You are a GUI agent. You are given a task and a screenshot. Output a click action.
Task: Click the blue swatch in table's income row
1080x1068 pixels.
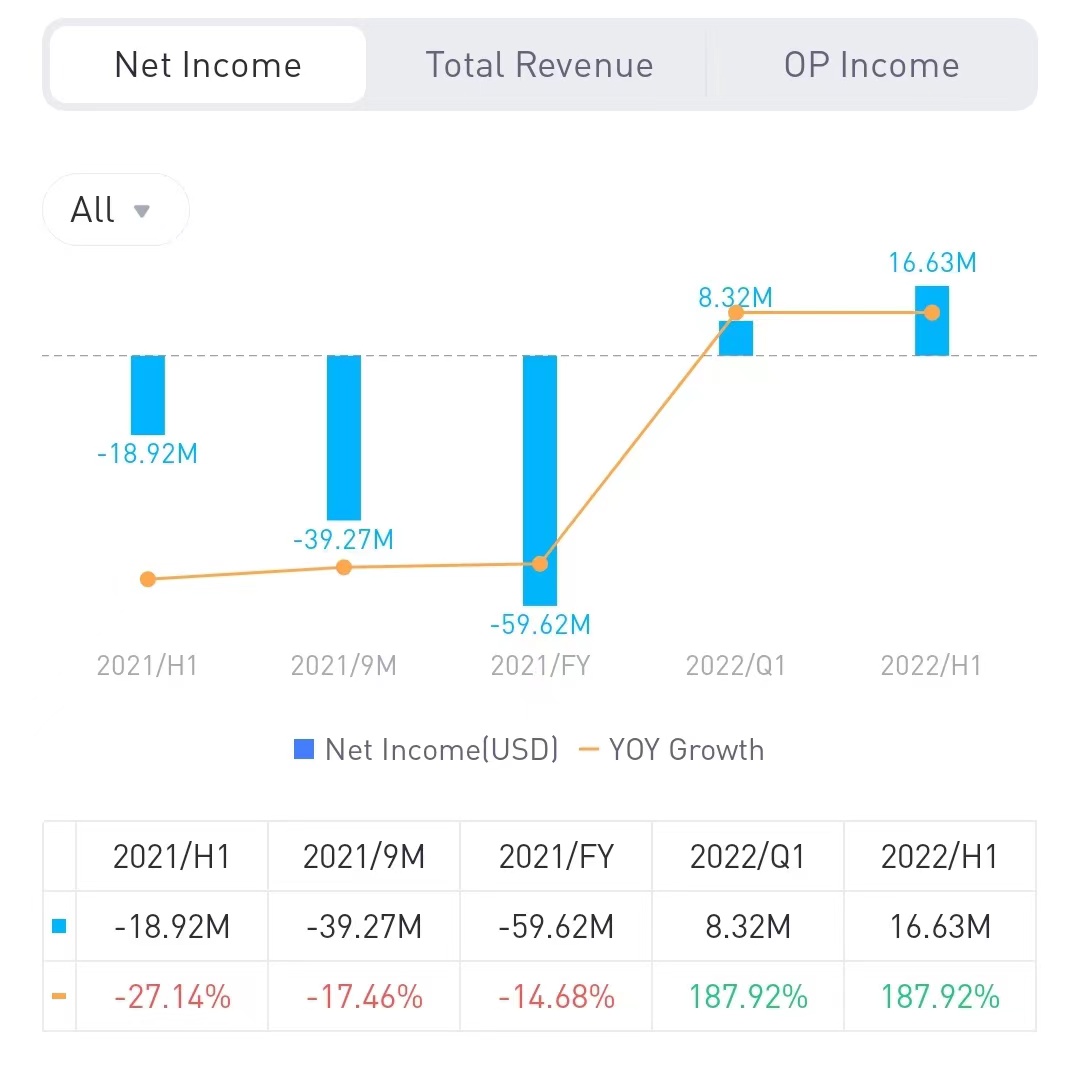pyautogui.click(x=59, y=926)
